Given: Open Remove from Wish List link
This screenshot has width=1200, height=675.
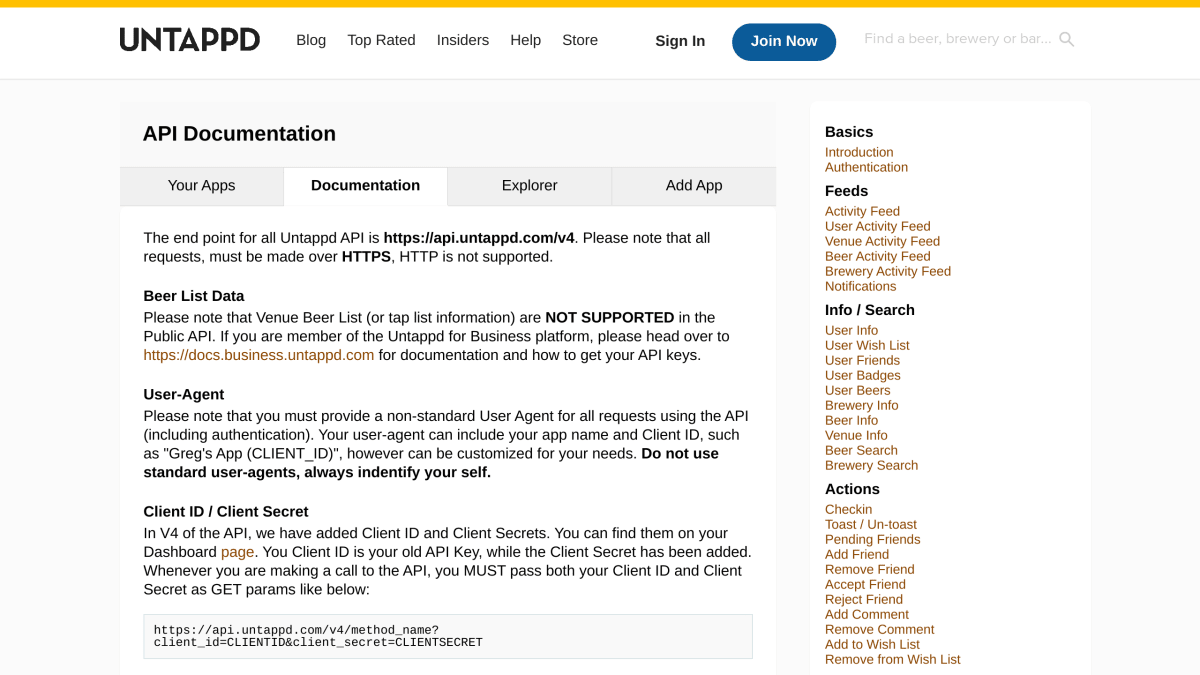Looking at the screenshot, I should click(893, 660).
